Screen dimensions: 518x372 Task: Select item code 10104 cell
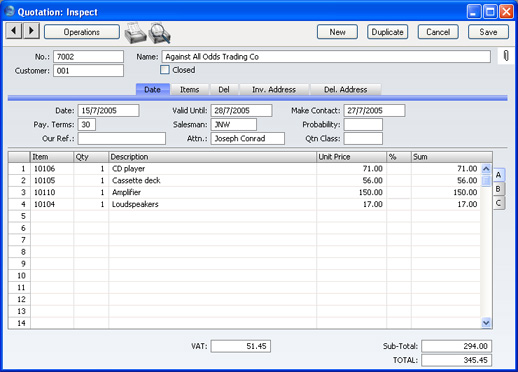52,204
